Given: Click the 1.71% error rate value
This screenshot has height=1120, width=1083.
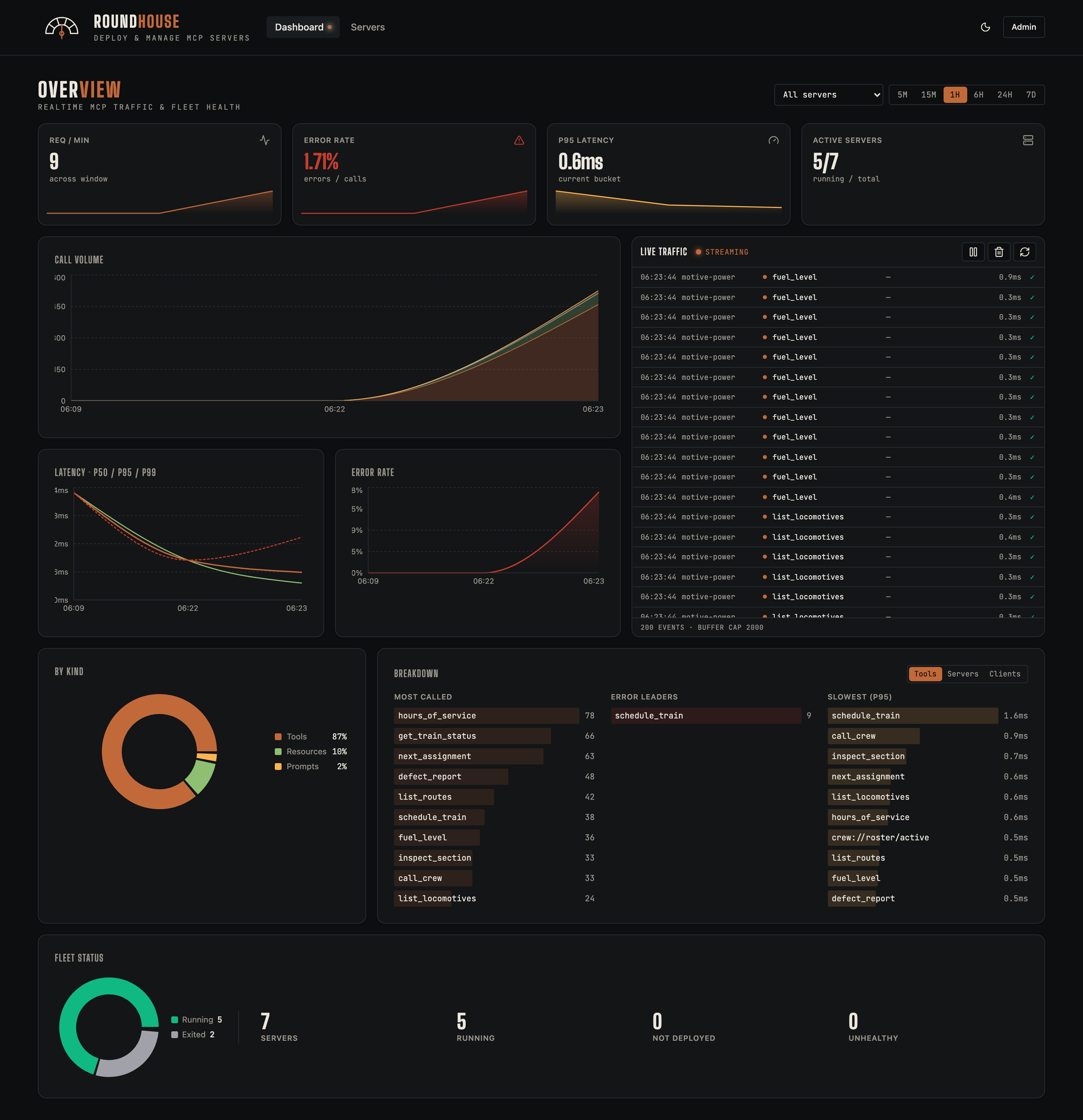Looking at the screenshot, I should (x=321, y=162).
